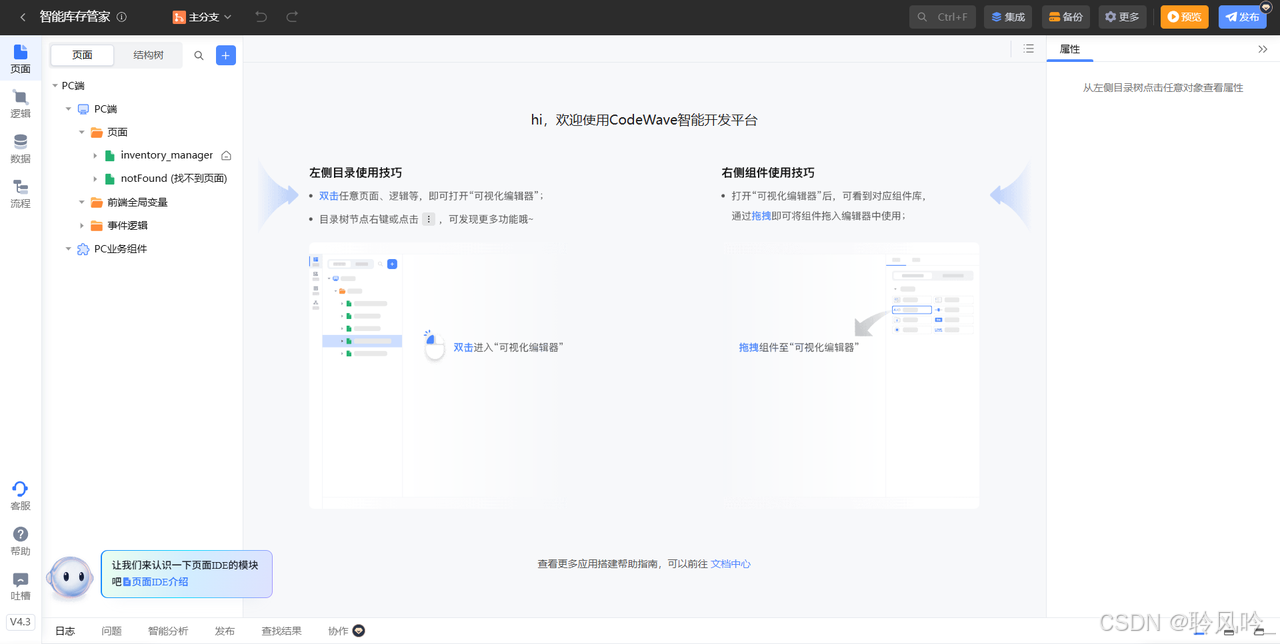The height and width of the screenshot is (644, 1280).
Task: Collapse the PC端 node with monitor icon
Action: click(x=68, y=109)
